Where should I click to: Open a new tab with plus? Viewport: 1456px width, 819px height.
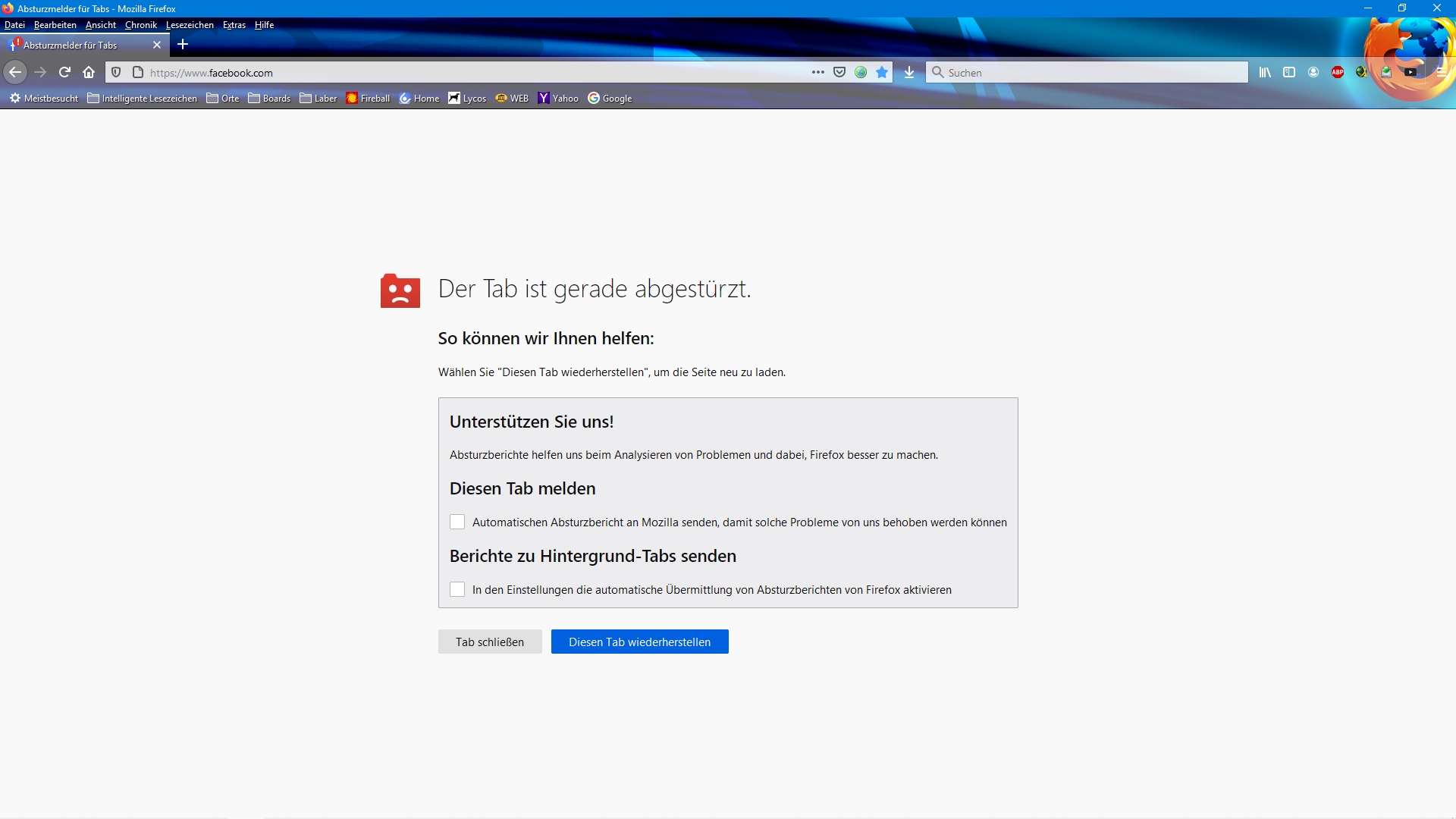point(183,45)
